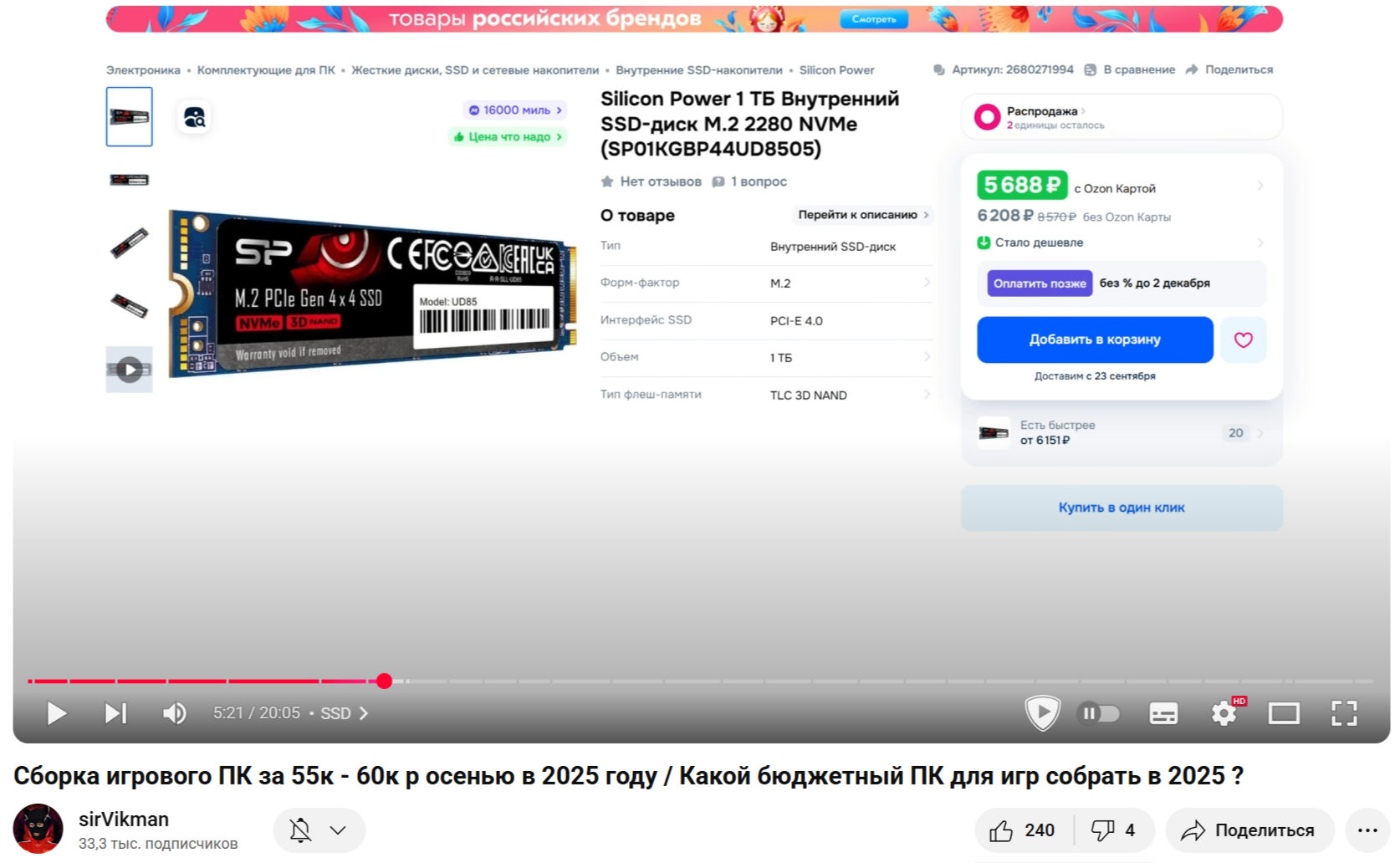The image size is (1400, 863).
Task: Expand Тип флеш-памяти row arrow
Action: click(927, 394)
